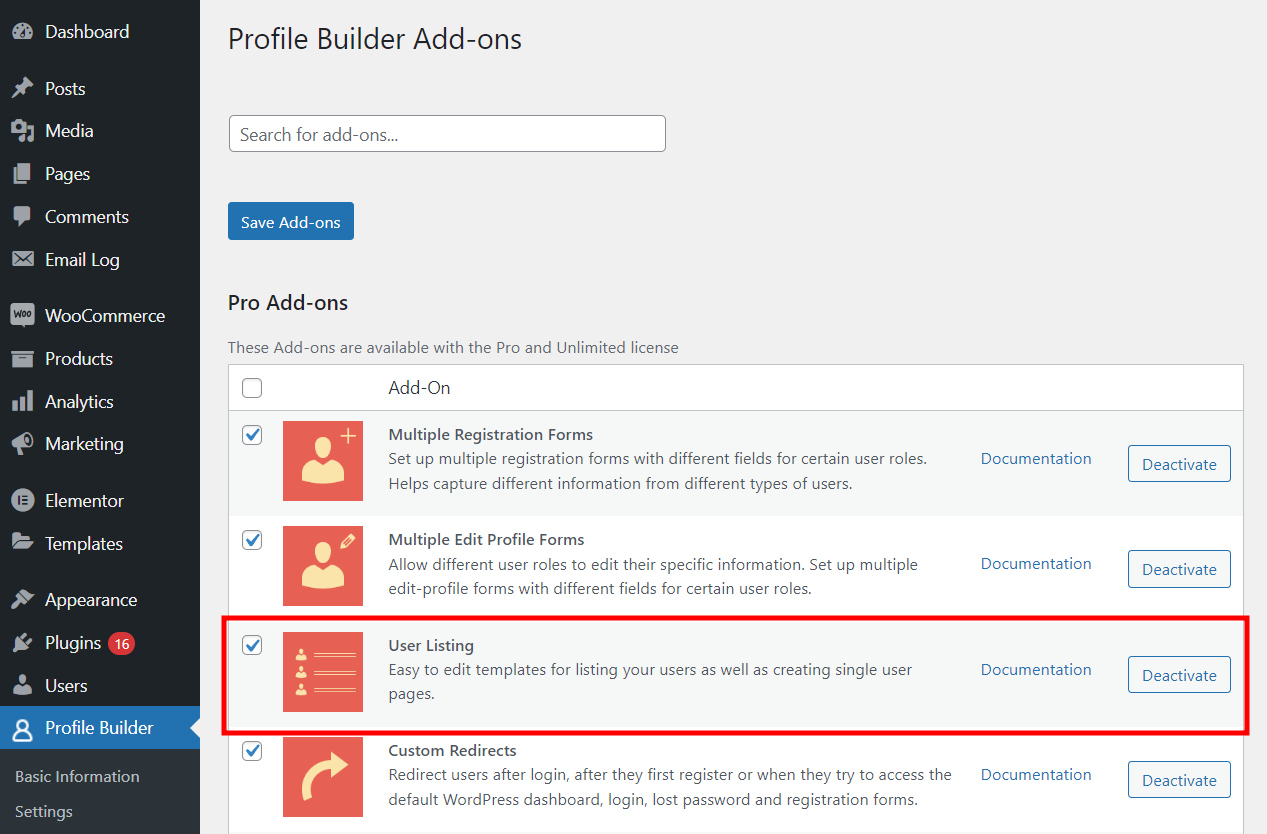The width and height of the screenshot is (1267, 834).
Task: Click the WooCommerce logo icon
Action: [x=22, y=316]
